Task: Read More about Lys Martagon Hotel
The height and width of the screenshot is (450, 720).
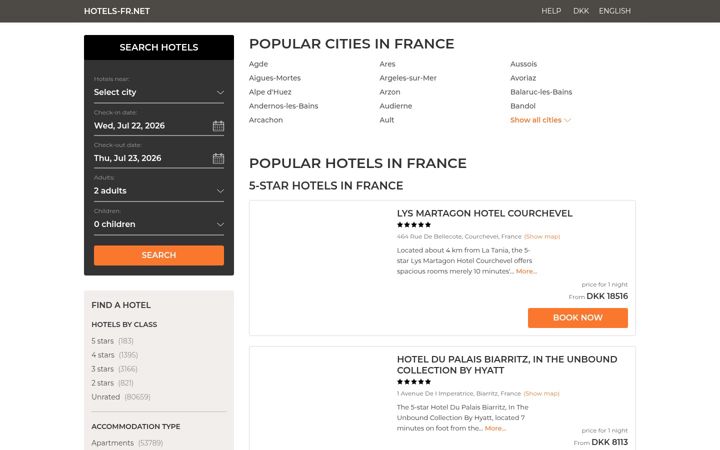Action: pos(526,272)
